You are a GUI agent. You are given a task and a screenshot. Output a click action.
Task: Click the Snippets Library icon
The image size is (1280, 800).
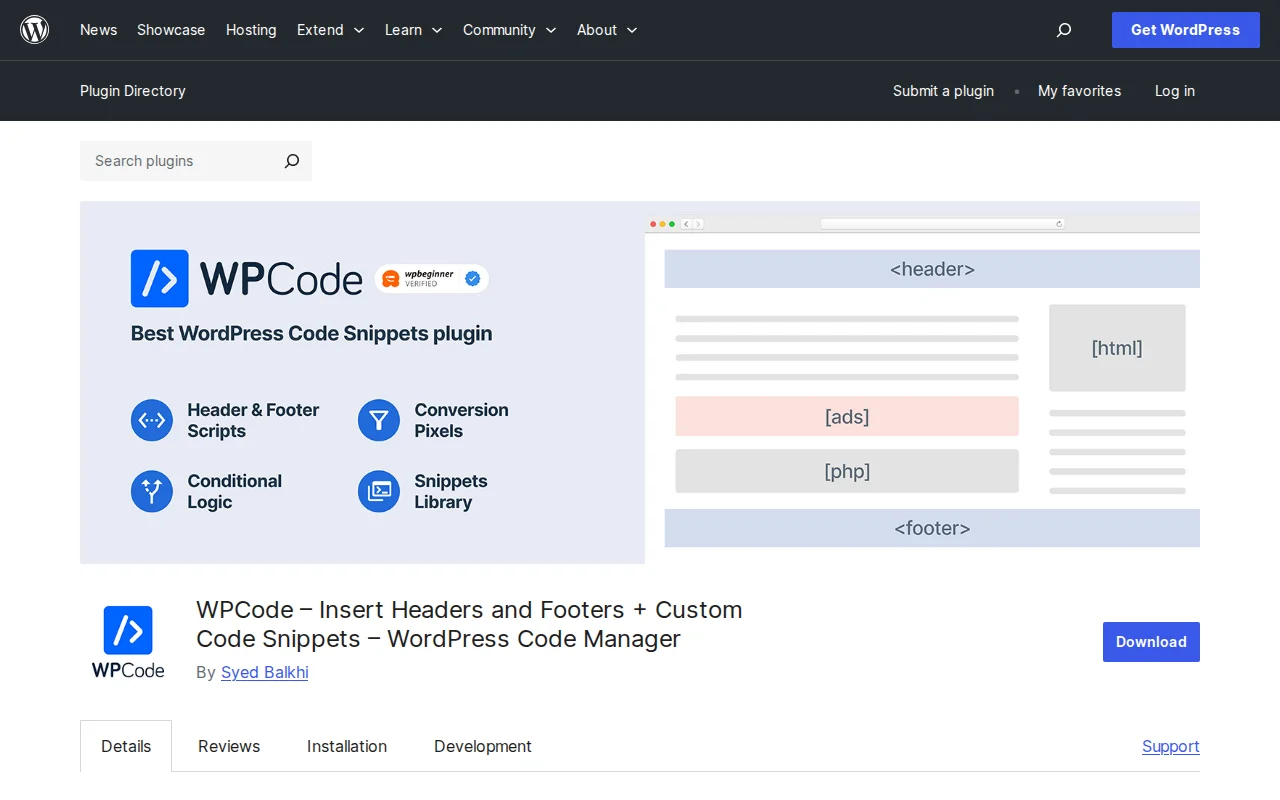[378, 491]
